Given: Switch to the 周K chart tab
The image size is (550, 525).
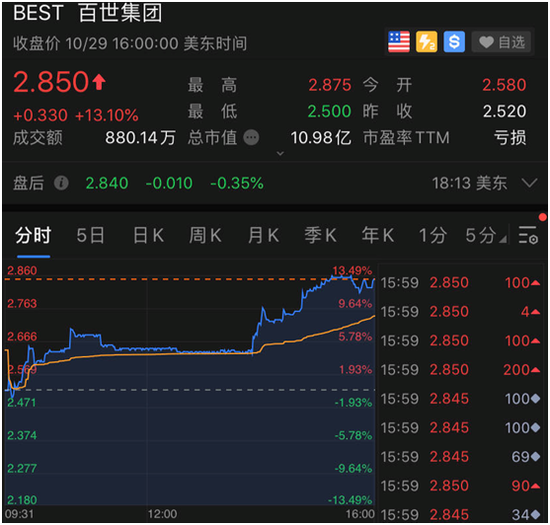Looking at the screenshot, I should (x=205, y=235).
